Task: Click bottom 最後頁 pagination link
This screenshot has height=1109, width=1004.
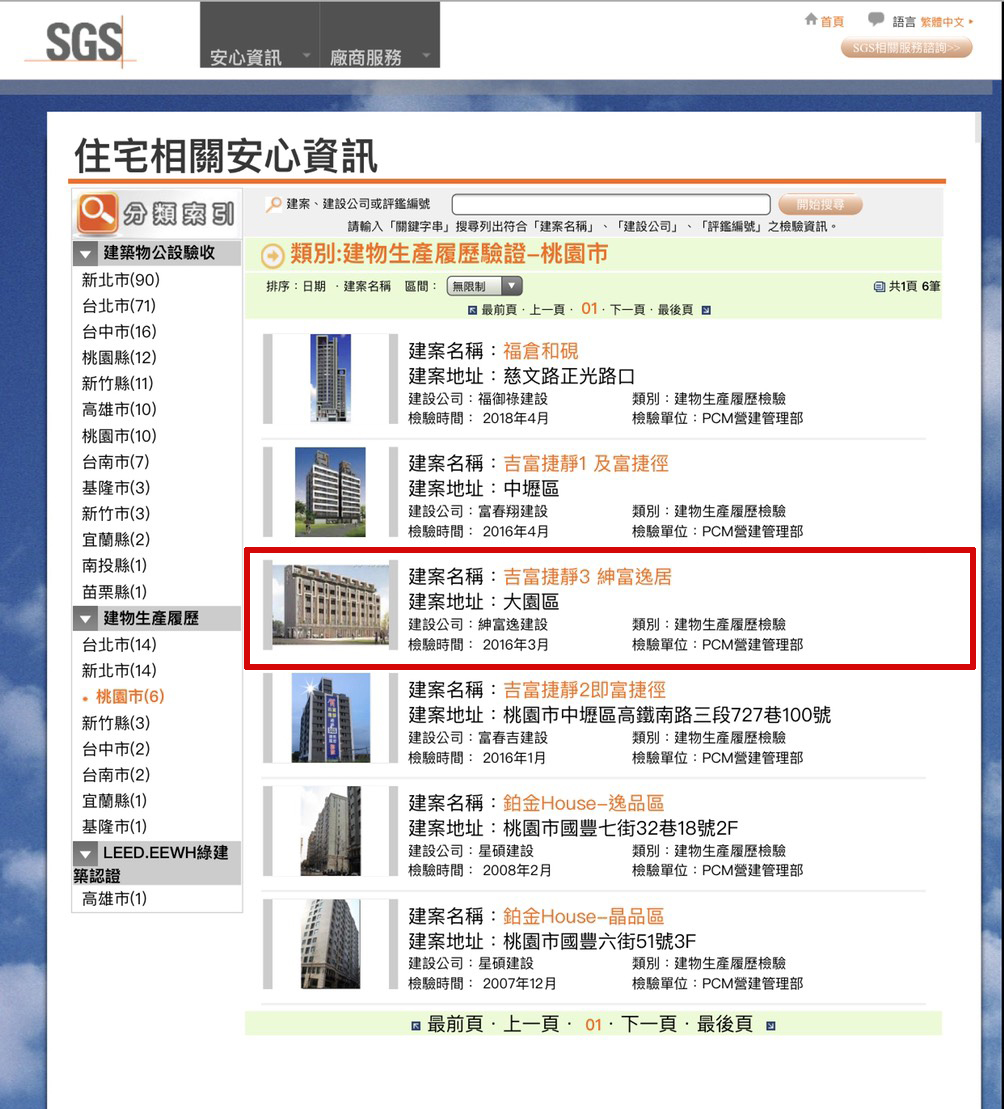Action: pos(725,1024)
